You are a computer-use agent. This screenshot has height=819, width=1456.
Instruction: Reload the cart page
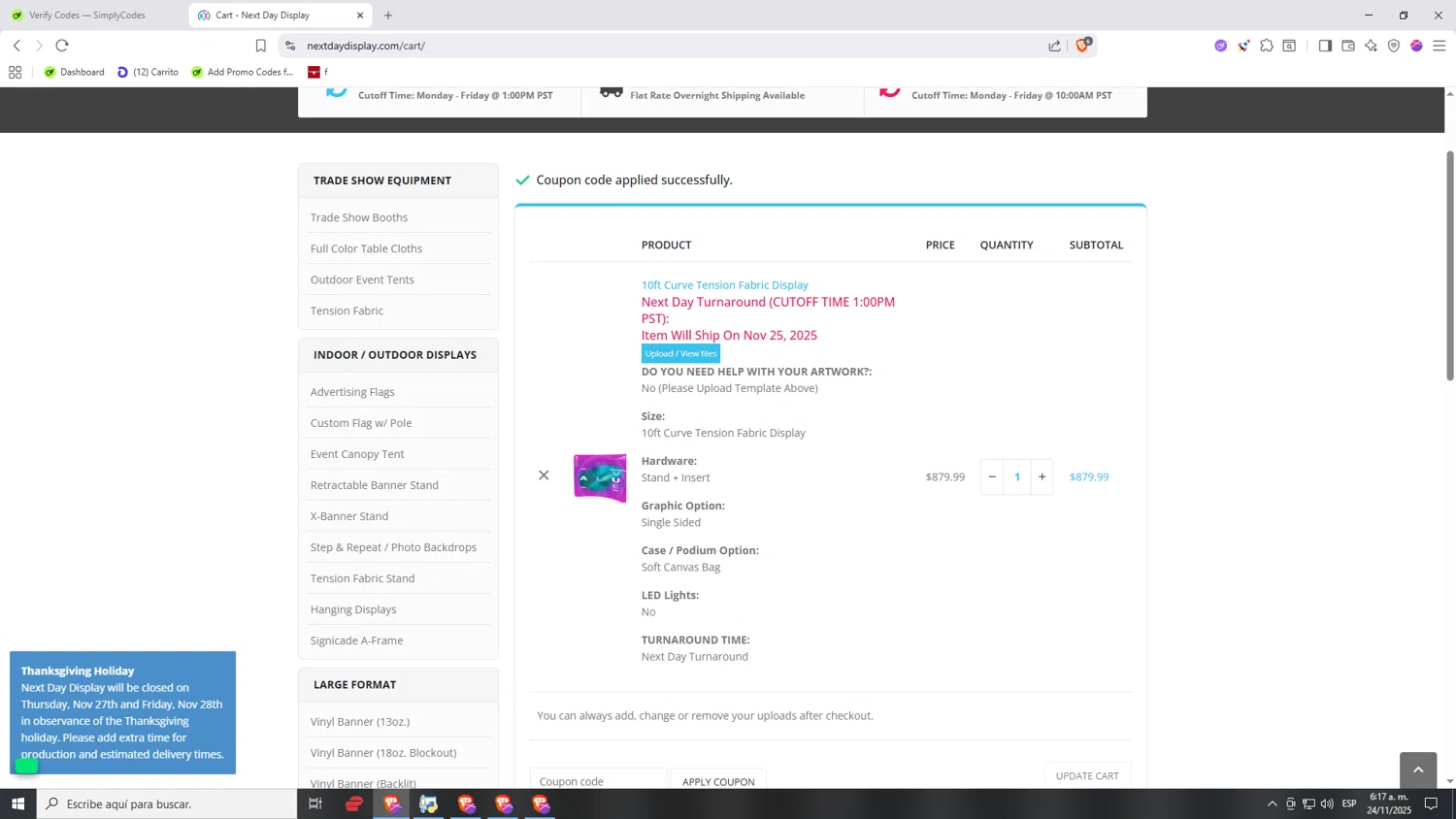pyautogui.click(x=62, y=46)
